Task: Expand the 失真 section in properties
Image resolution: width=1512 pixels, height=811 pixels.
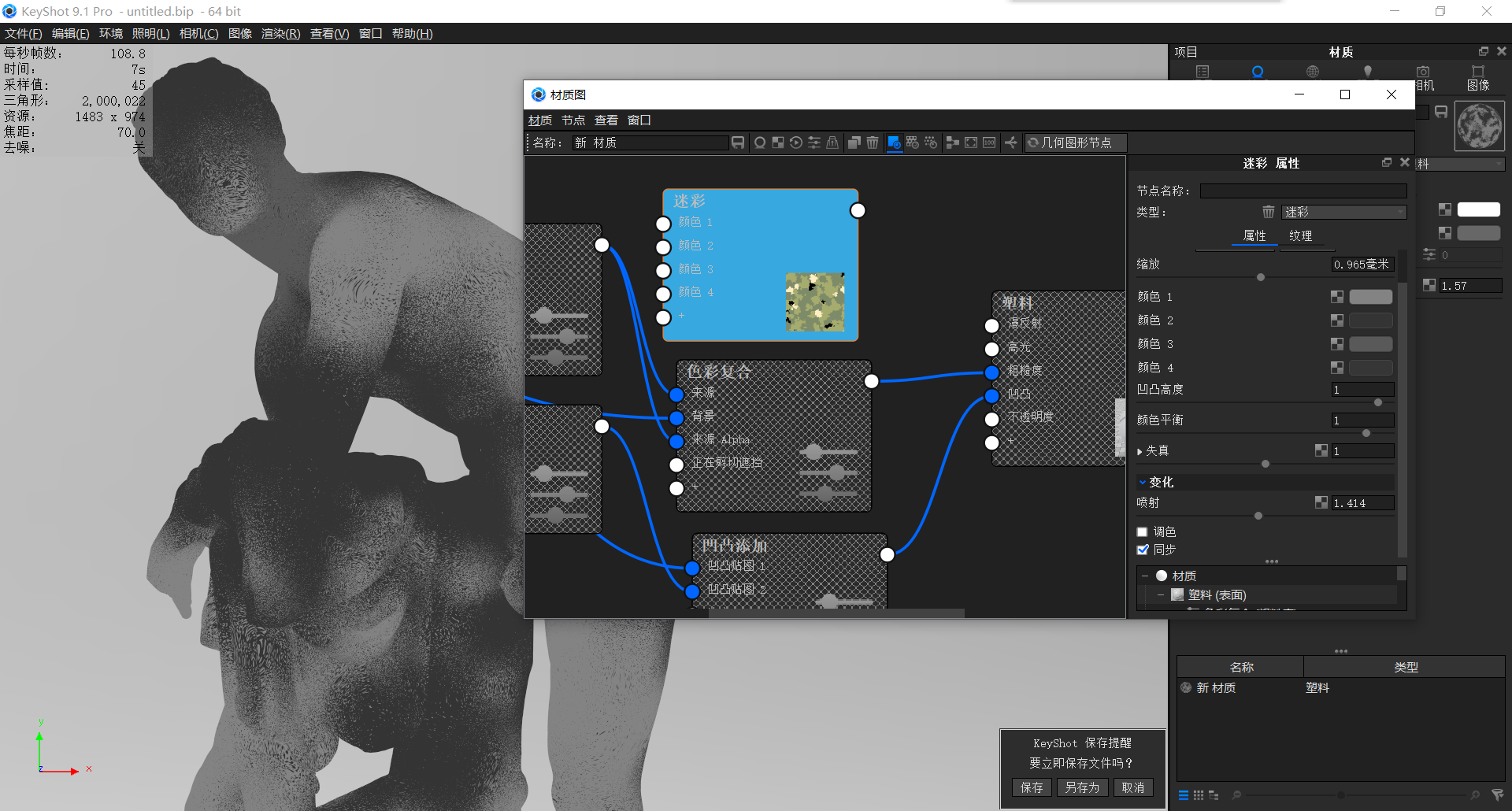Action: coord(1141,450)
